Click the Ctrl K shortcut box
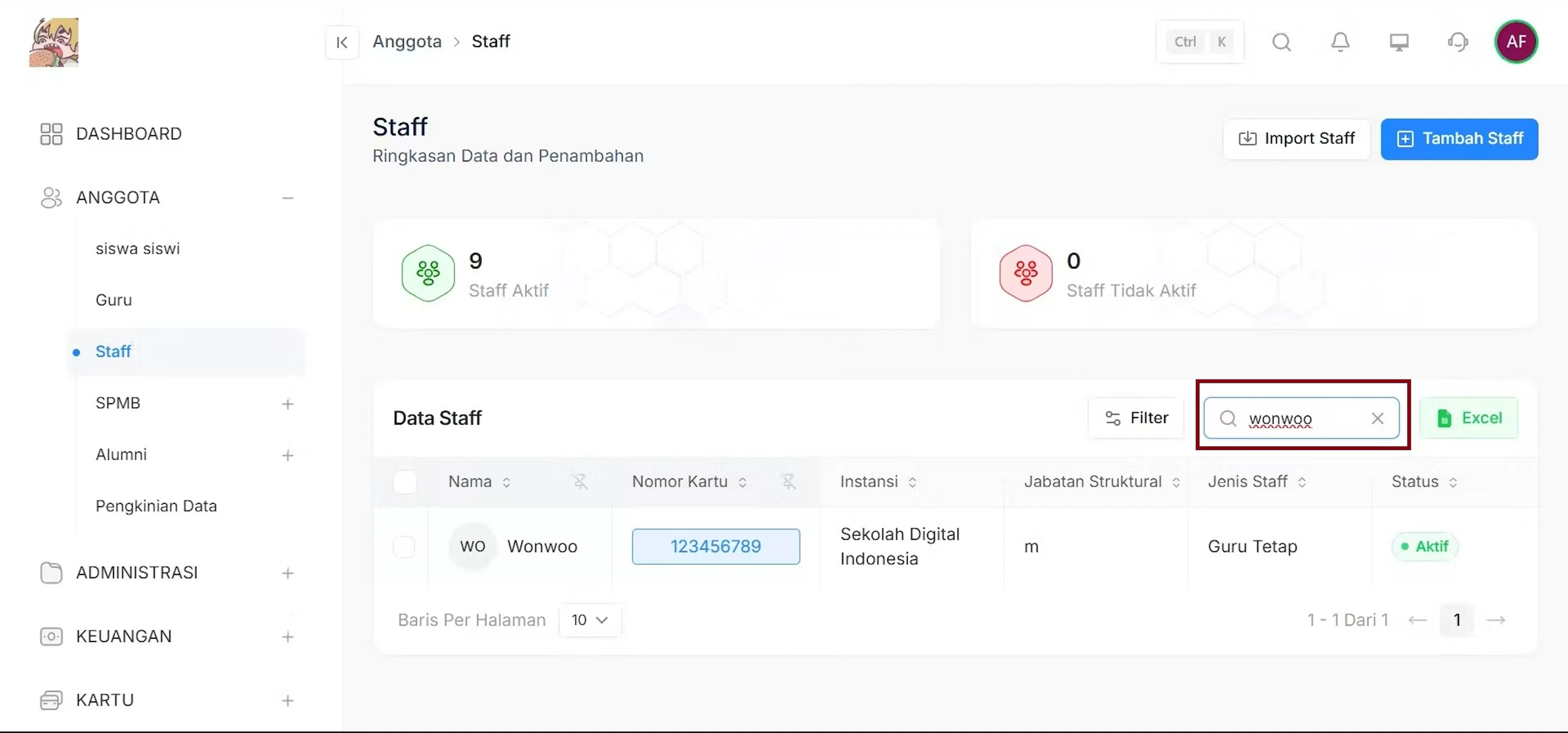Screen dimensions: 1568x733 [1200, 42]
